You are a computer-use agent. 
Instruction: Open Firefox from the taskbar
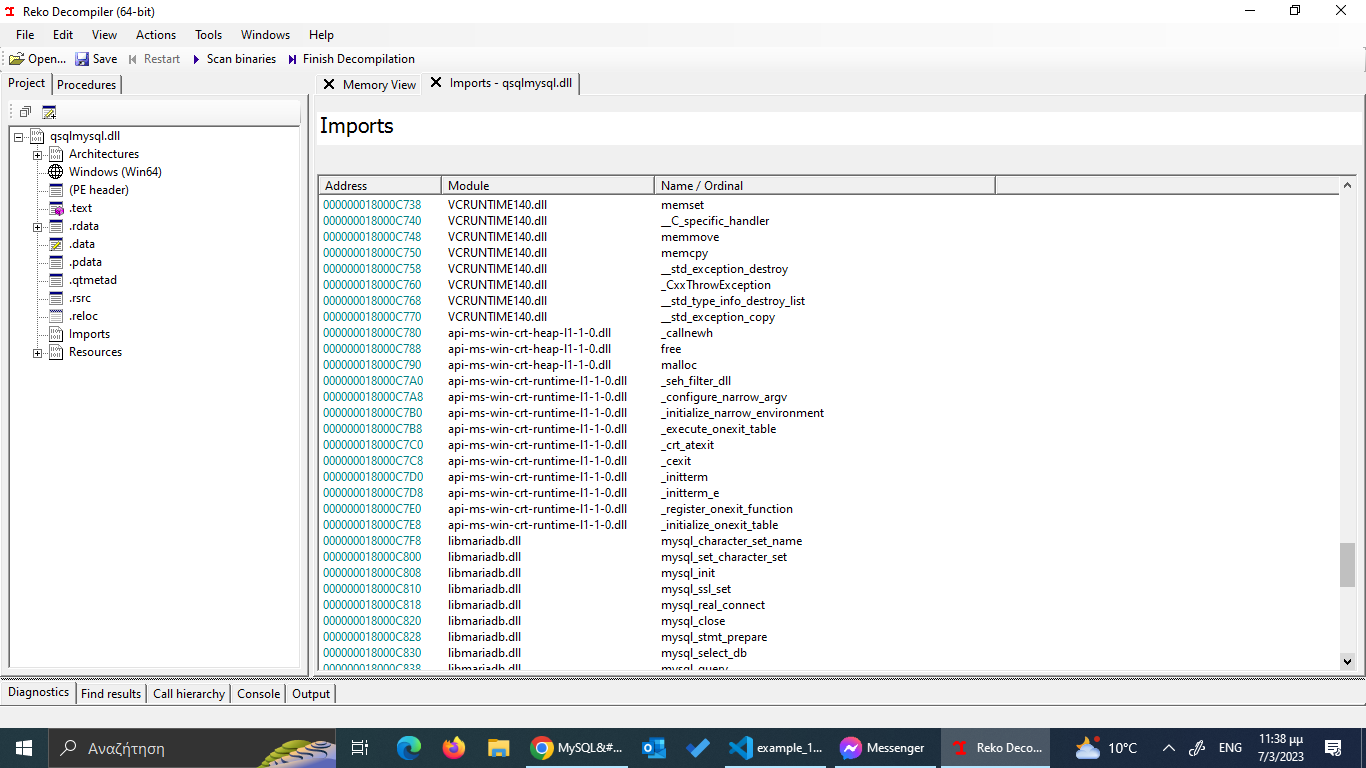click(454, 748)
